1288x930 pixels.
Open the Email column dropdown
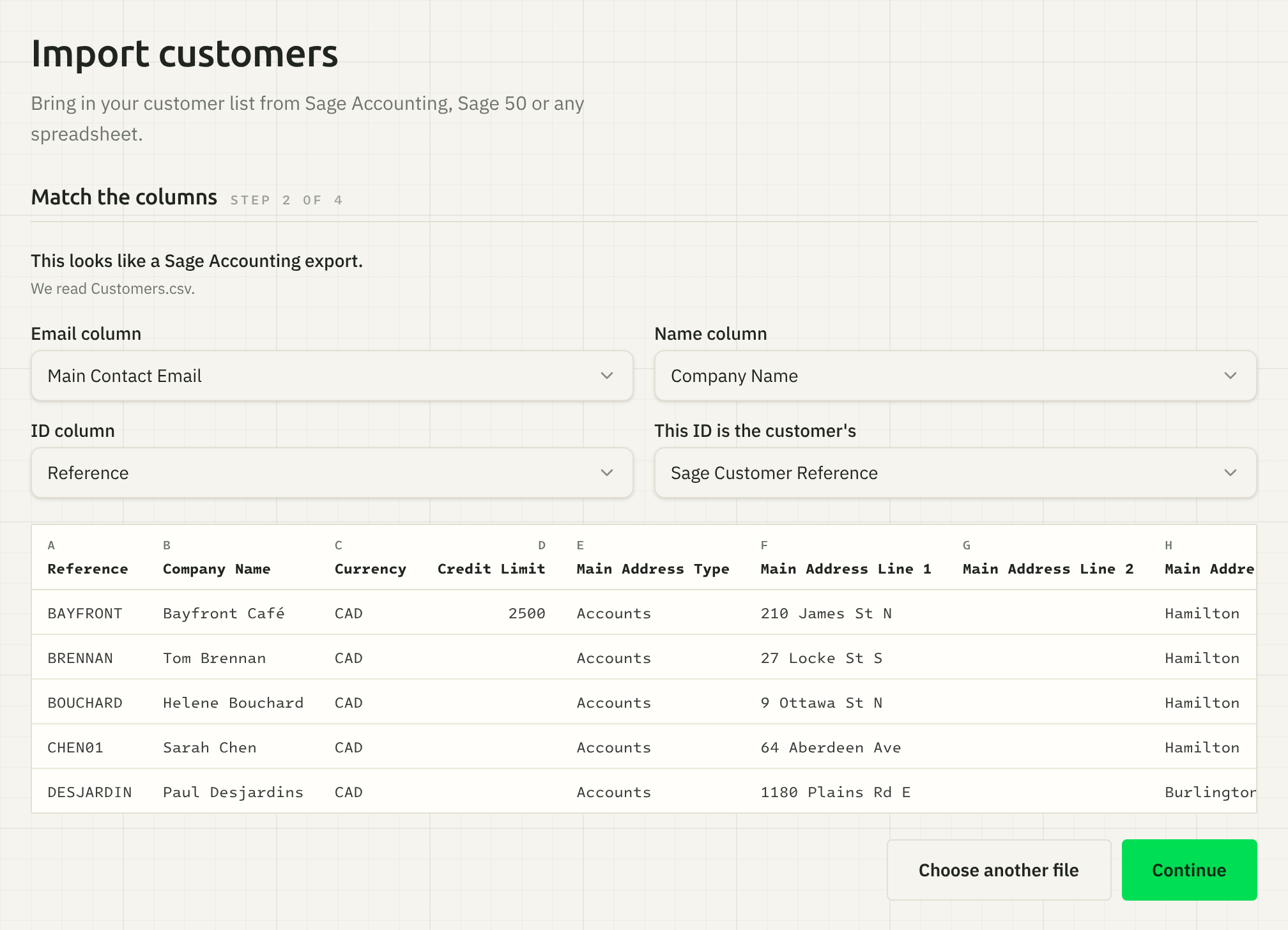332,376
